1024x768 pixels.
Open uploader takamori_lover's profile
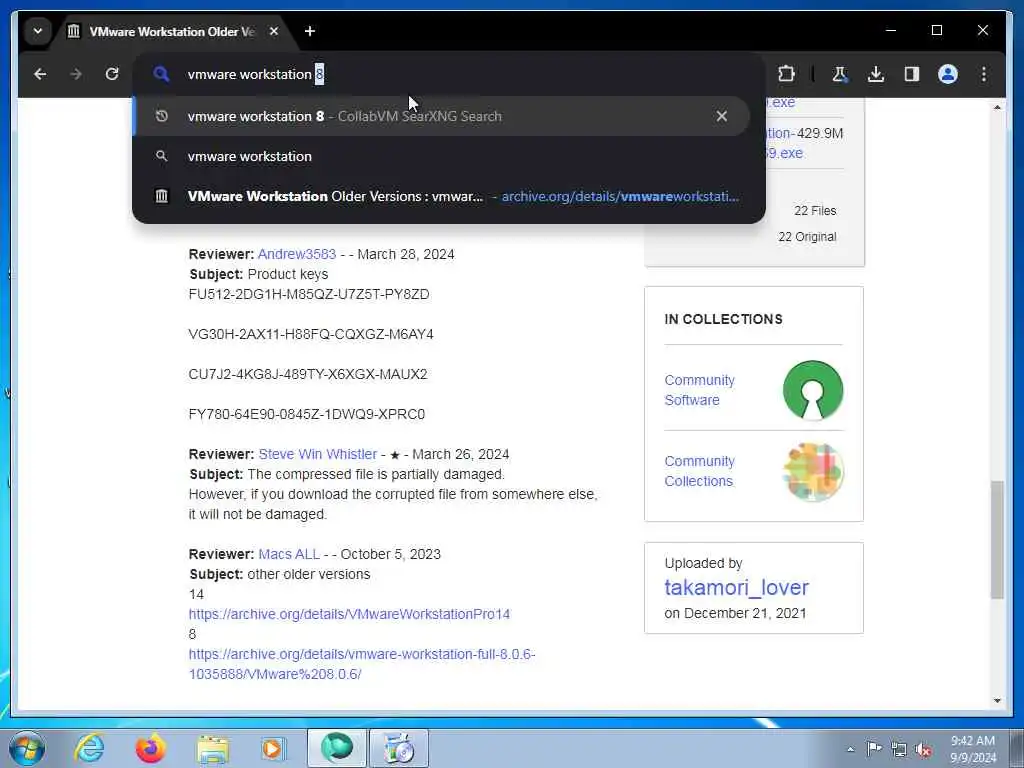point(737,587)
